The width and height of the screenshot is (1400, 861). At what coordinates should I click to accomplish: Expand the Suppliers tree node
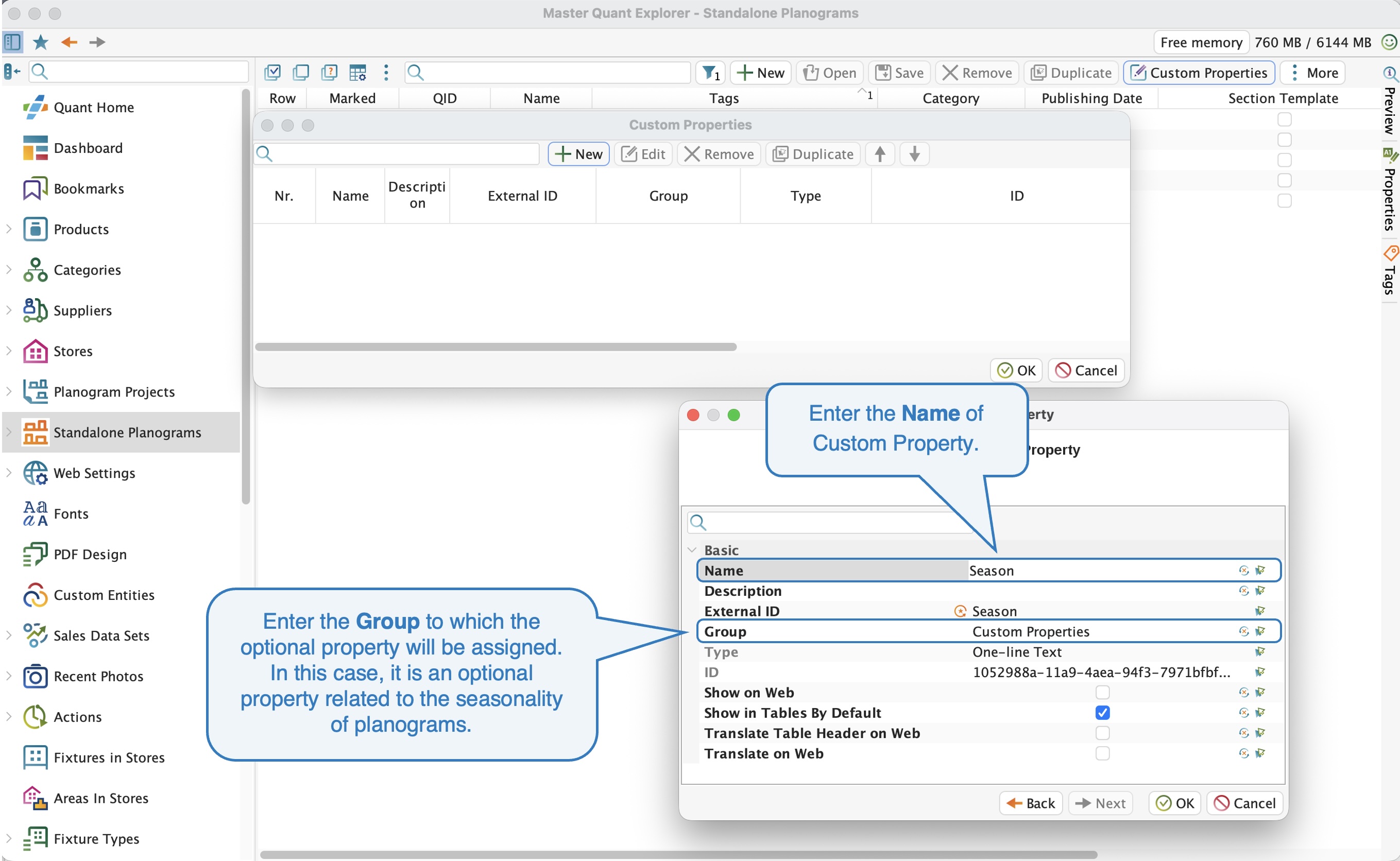coord(9,310)
